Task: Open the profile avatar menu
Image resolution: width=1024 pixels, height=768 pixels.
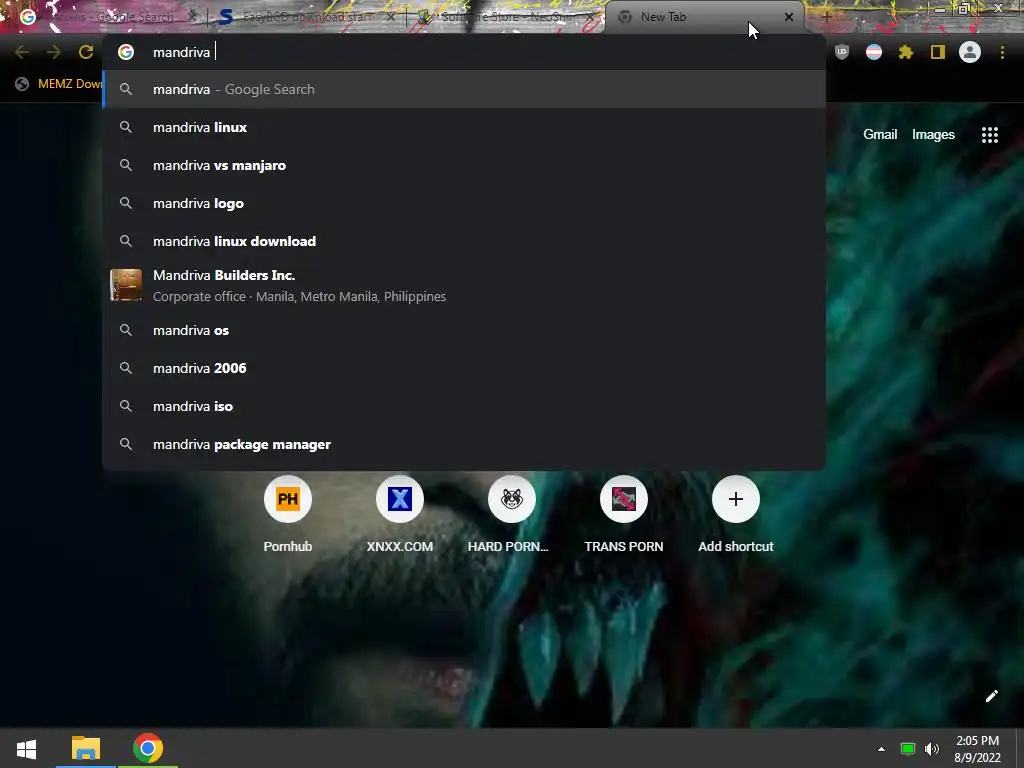Action: 970,52
